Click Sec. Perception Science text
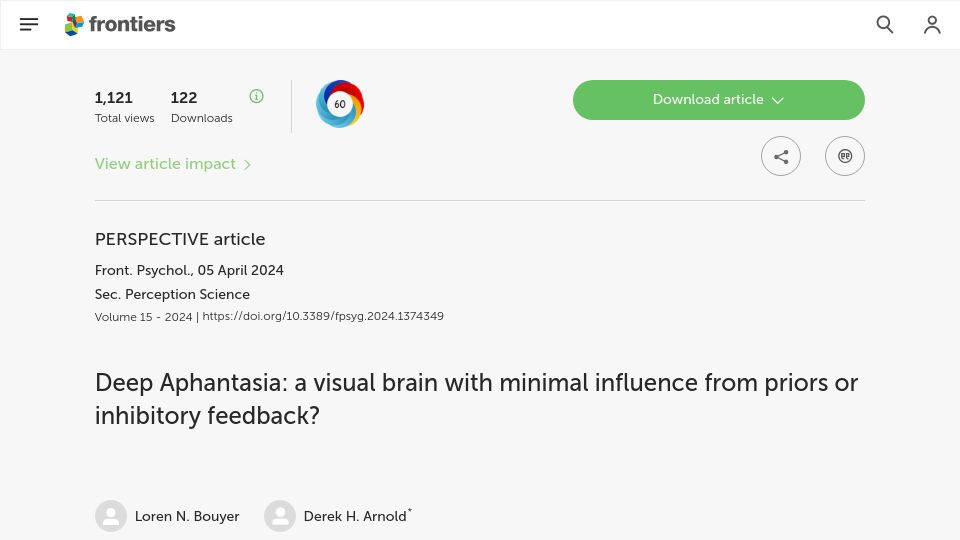Image resolution: width=960 pixels, height=540 pixels. tap(172, 294)
